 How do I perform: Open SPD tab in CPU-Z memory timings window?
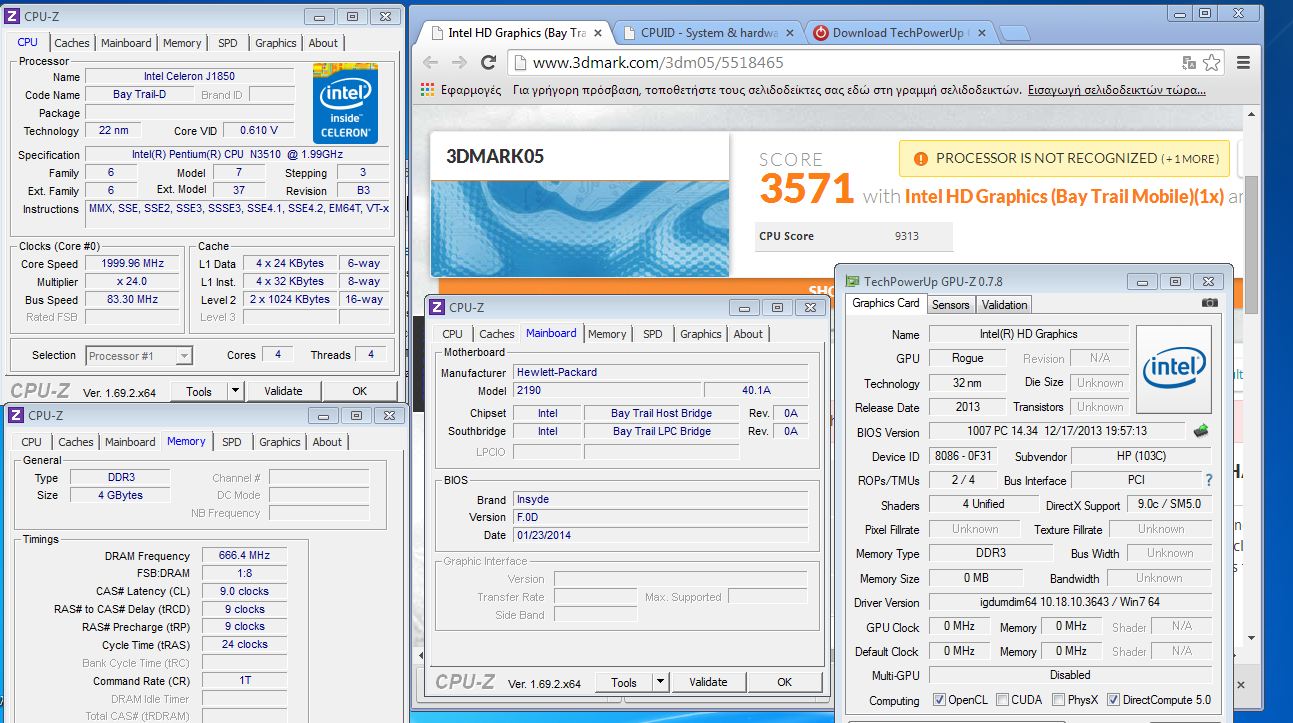coord(232,442)
